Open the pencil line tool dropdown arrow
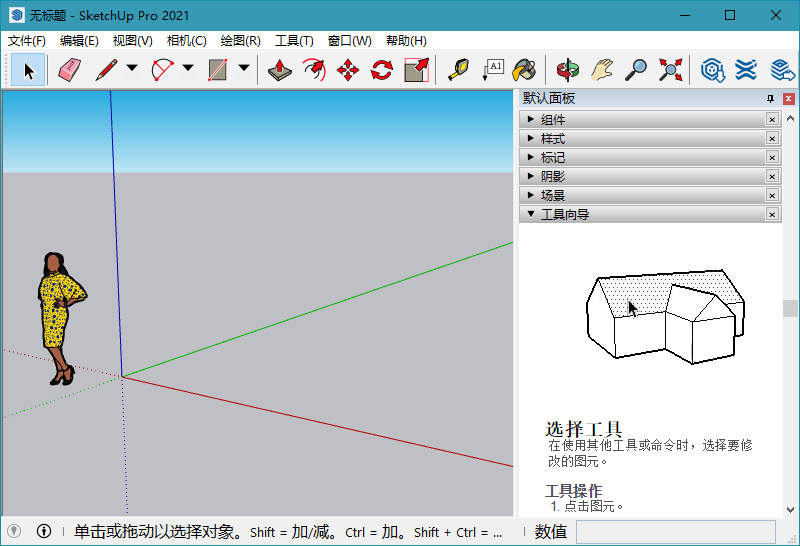 click(132, 69)
